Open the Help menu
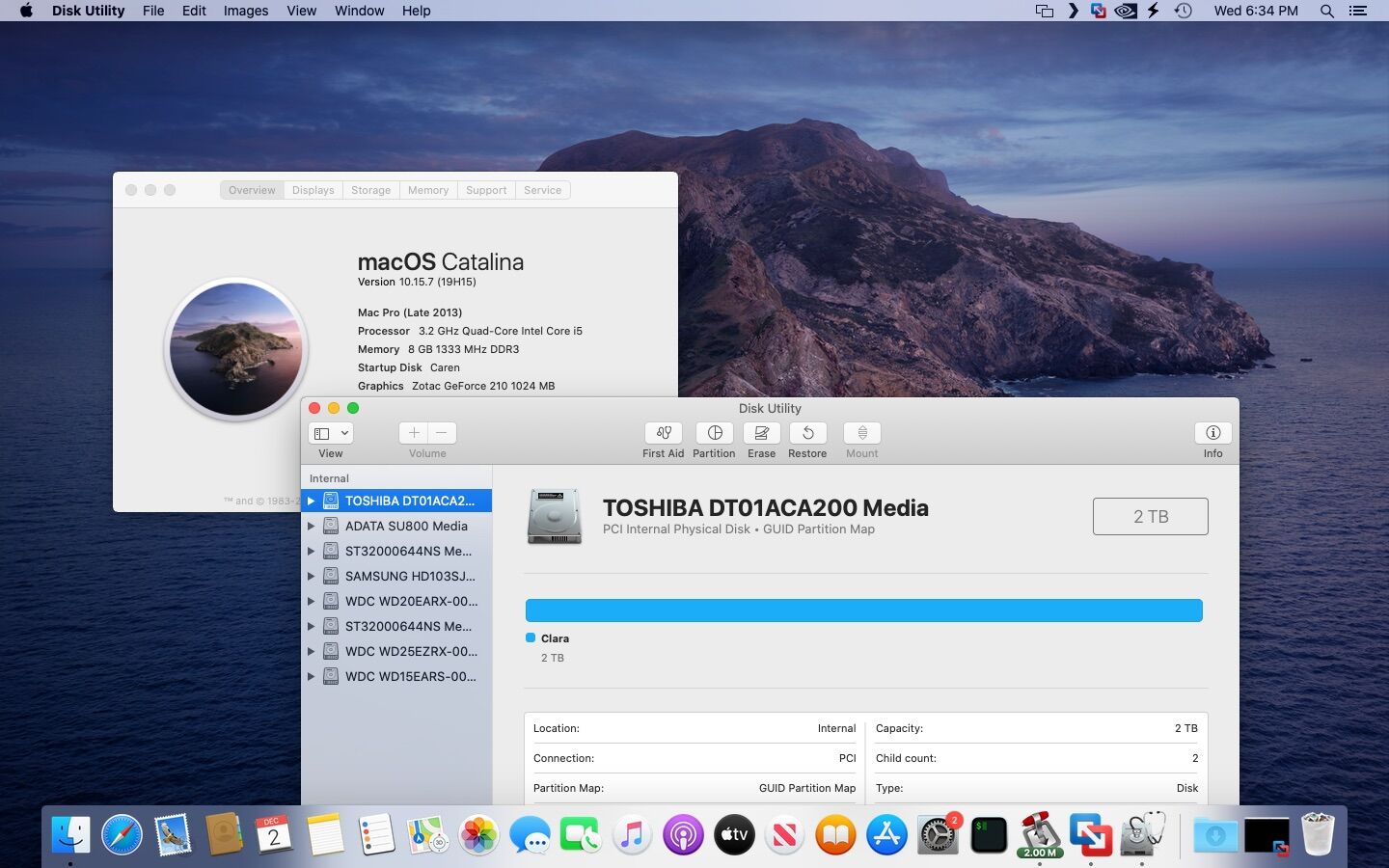The width and height of the screenshot is (1389, 868). point(416,11)
